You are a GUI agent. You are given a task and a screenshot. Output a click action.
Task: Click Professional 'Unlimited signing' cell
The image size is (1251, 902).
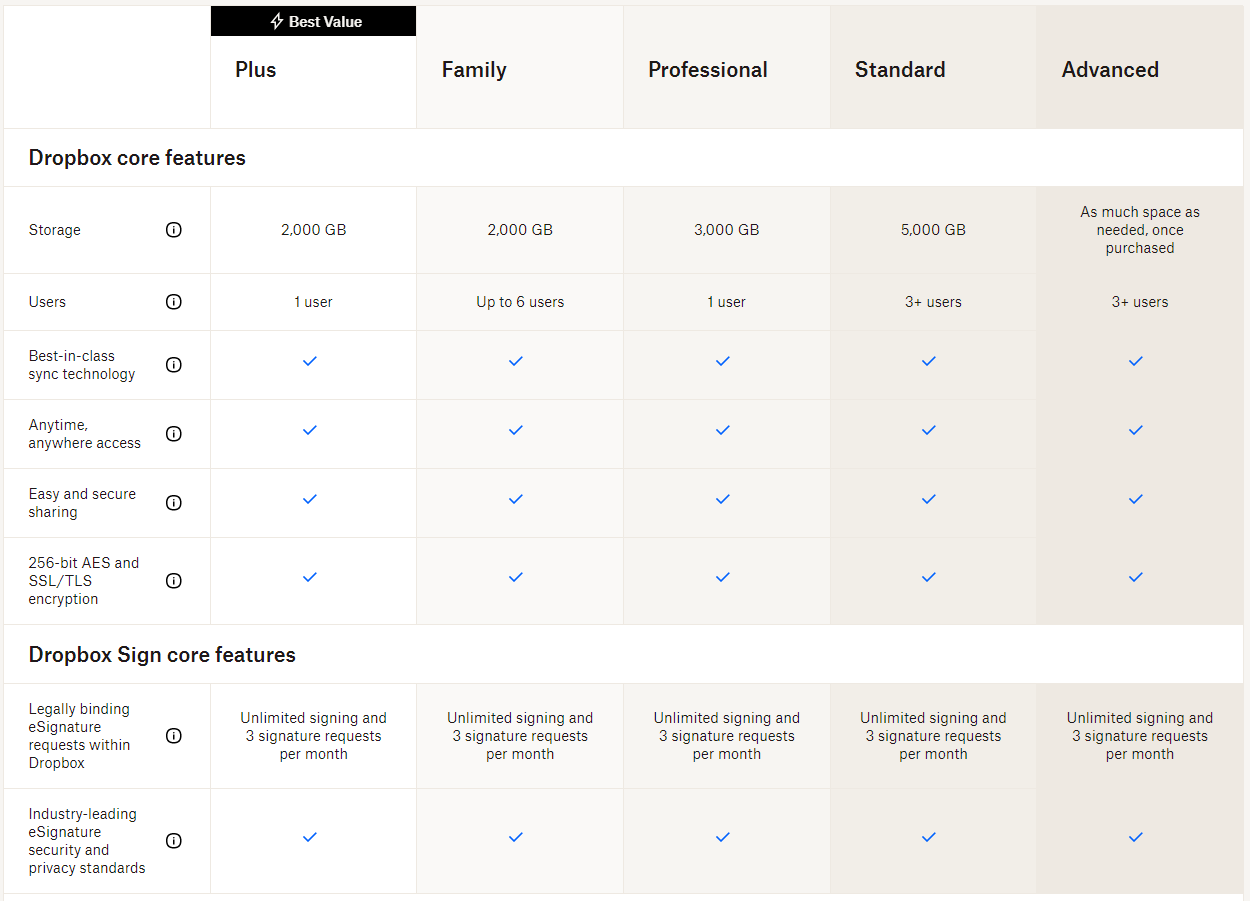(x=727, y=736)
